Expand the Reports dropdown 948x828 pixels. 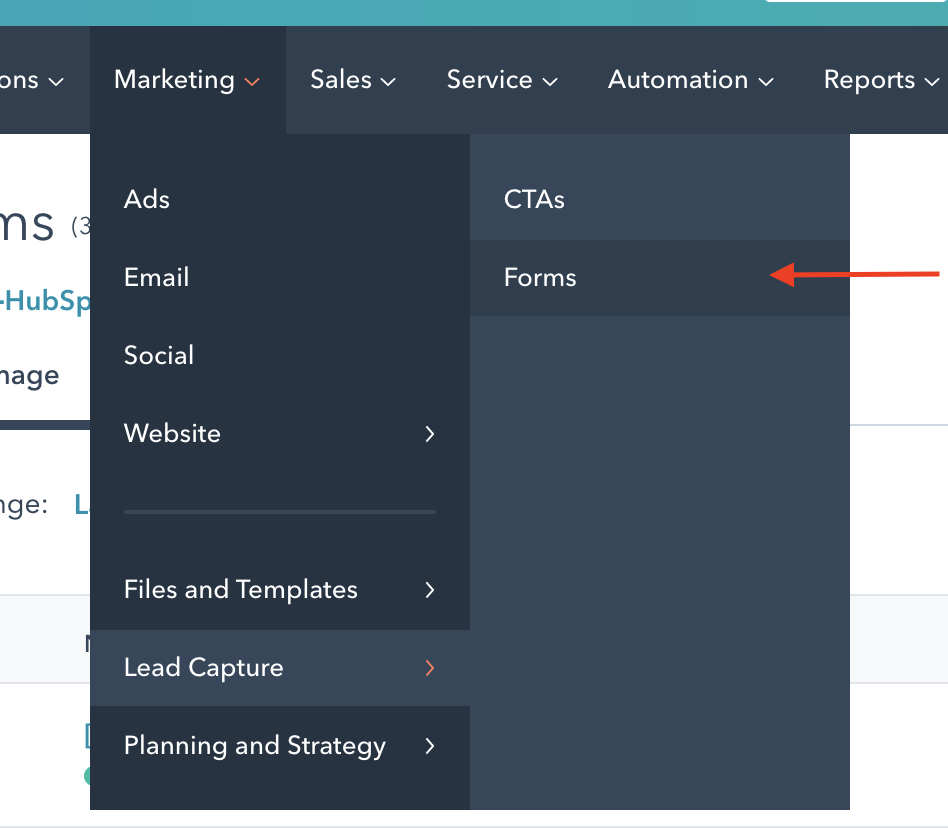[x=878, y=80]
